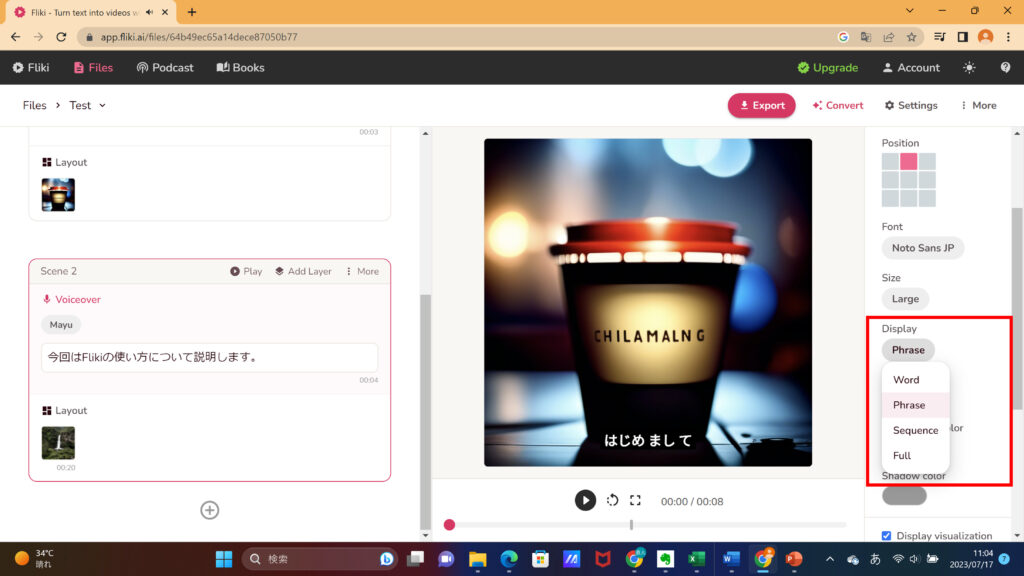Launch Excel from the taskbar
The height and width of the screenshot is (576, 1024).
696,559
